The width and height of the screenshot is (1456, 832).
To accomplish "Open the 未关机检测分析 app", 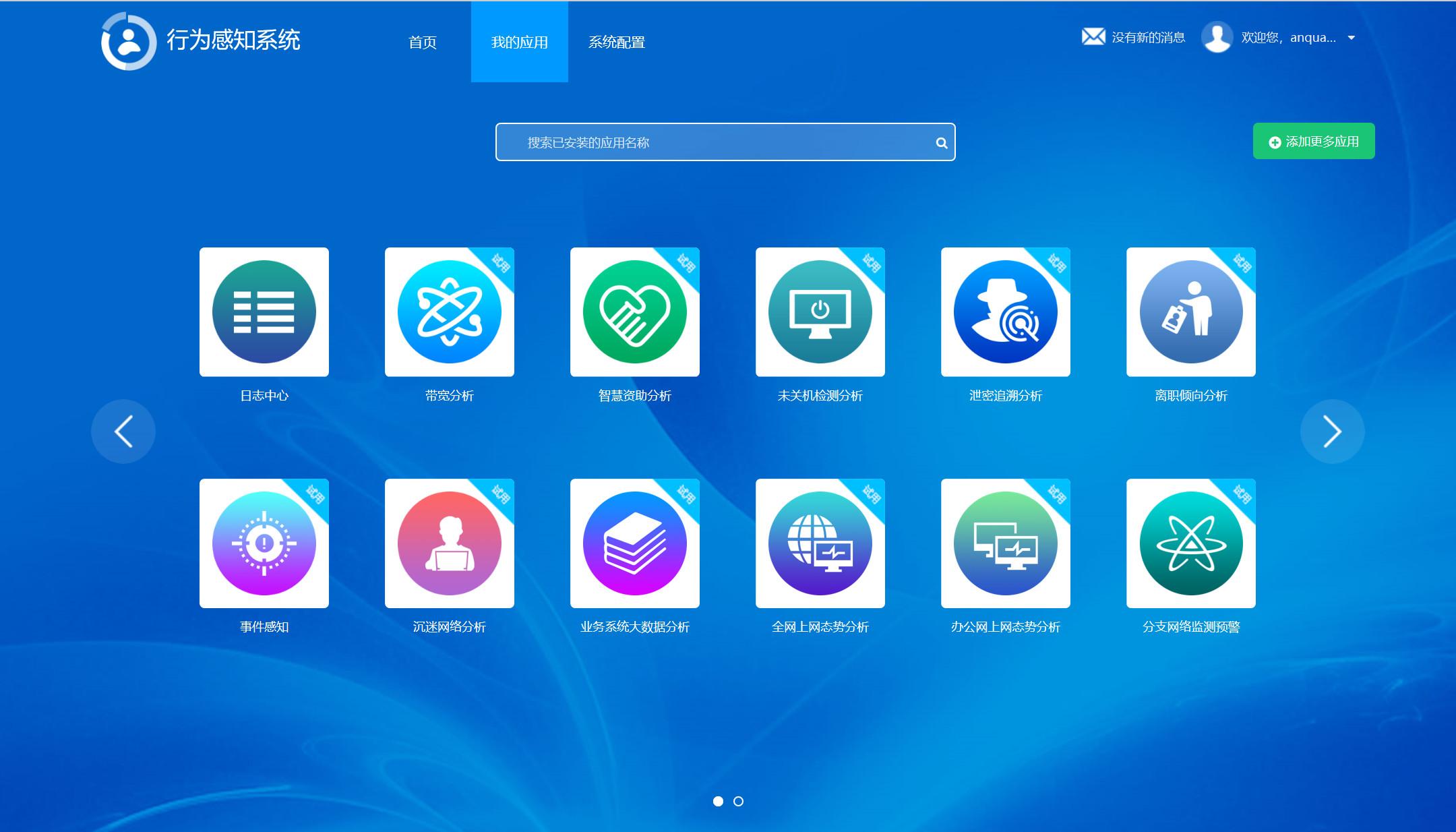I will click(x=820, y=311).
